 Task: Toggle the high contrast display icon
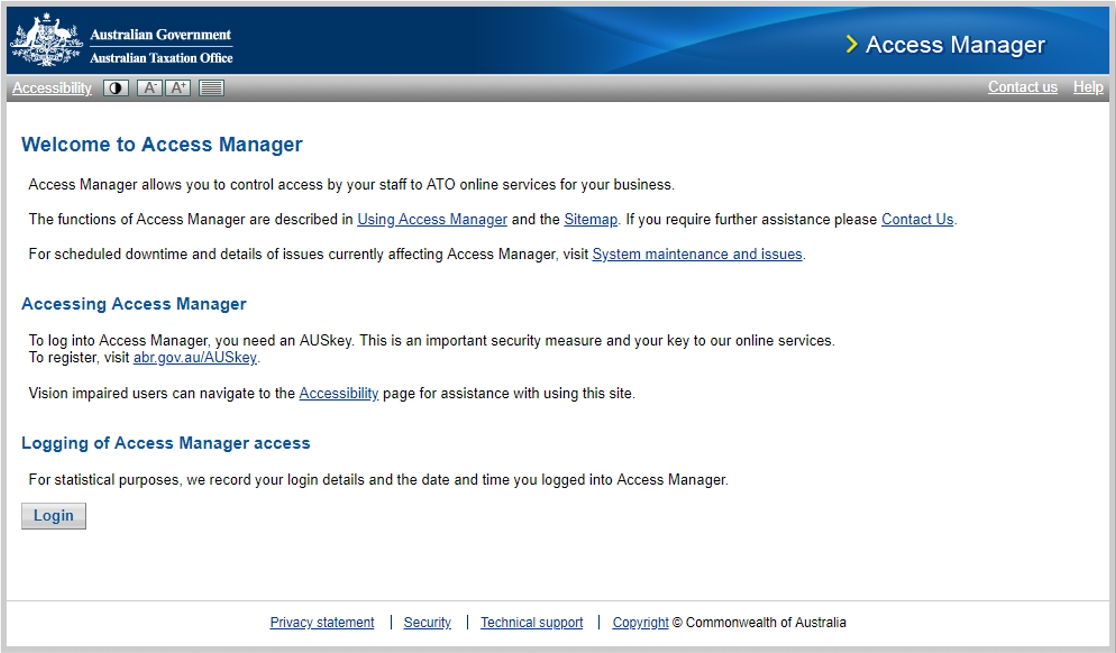115,88
